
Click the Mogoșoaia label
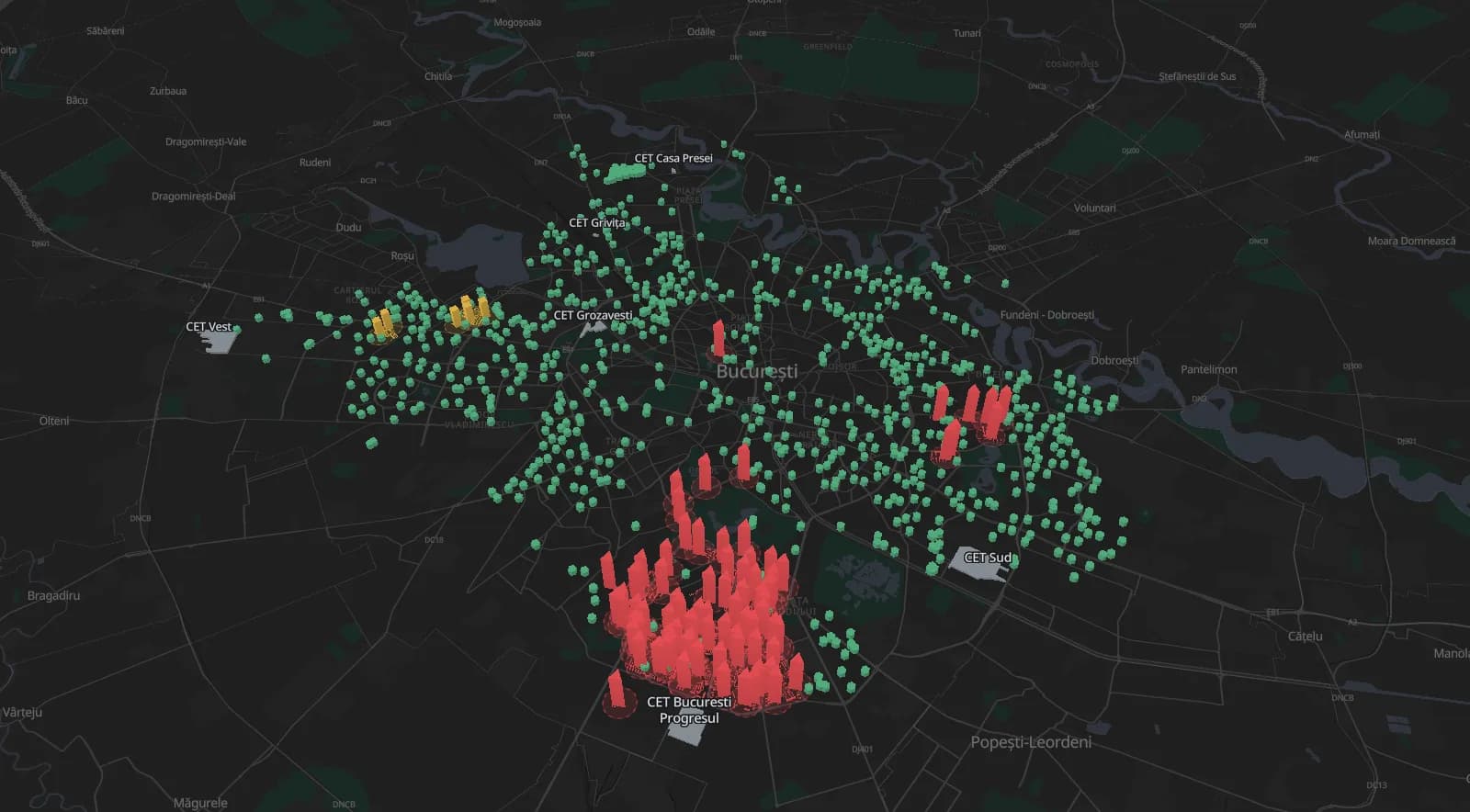[517, 22]
